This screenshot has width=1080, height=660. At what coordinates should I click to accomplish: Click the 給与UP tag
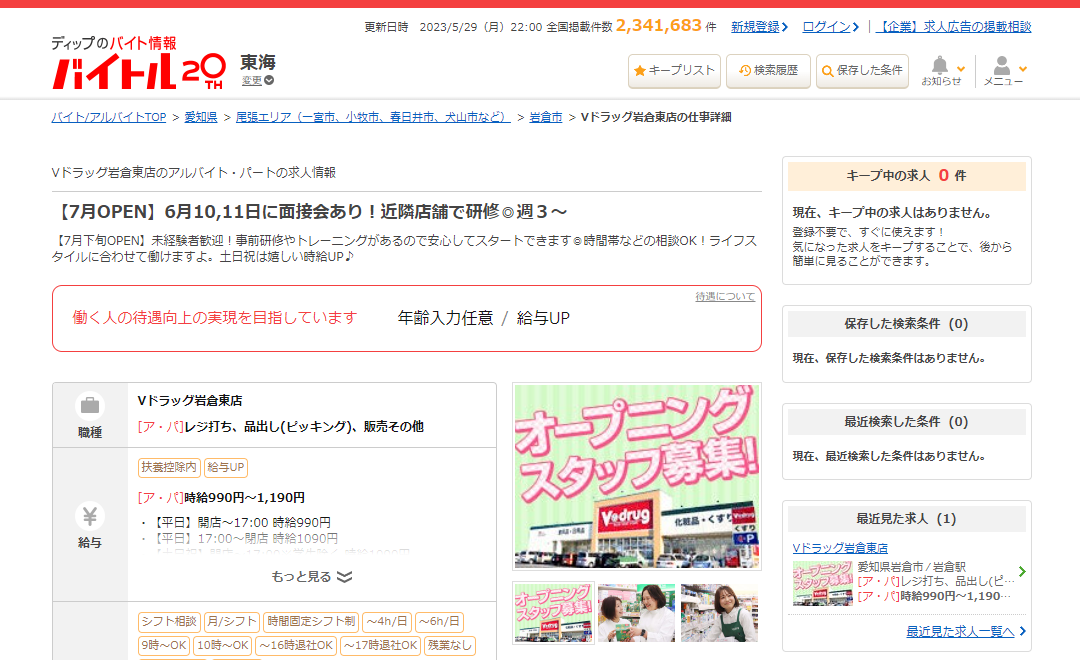(225, 467)
